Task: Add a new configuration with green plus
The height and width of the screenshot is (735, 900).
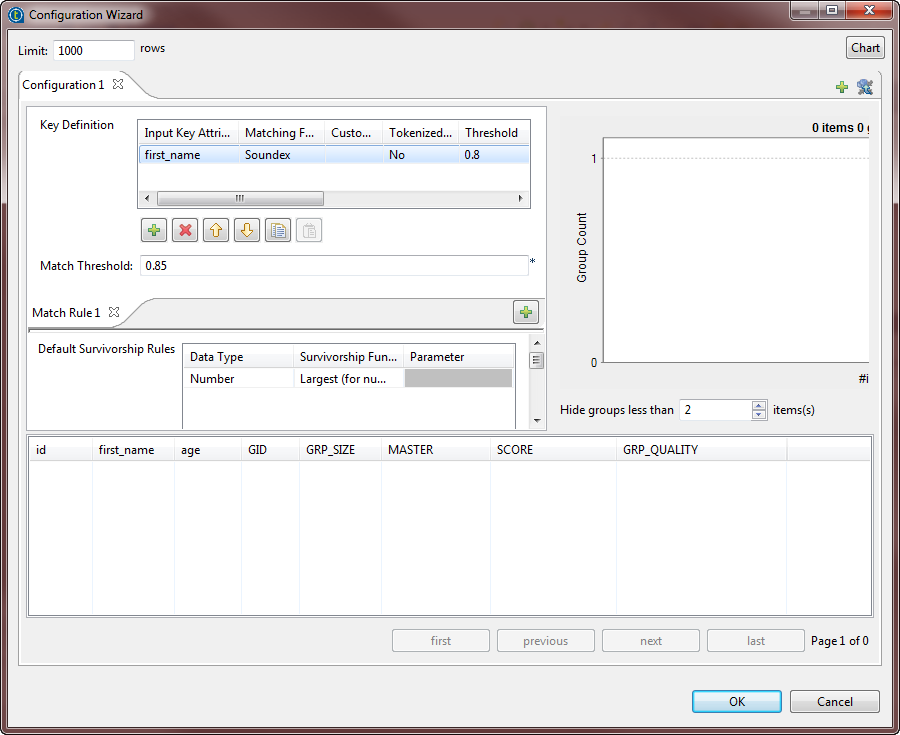Action: click(842, 87)
